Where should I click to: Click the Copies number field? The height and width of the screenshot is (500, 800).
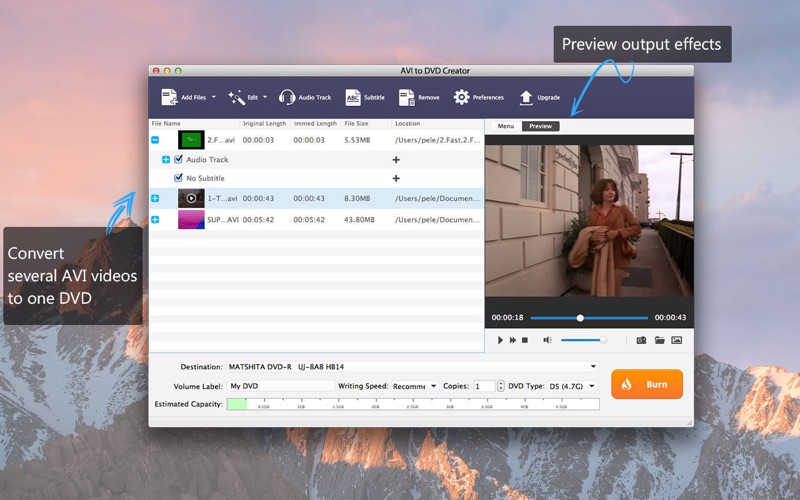tap(484, 386)
